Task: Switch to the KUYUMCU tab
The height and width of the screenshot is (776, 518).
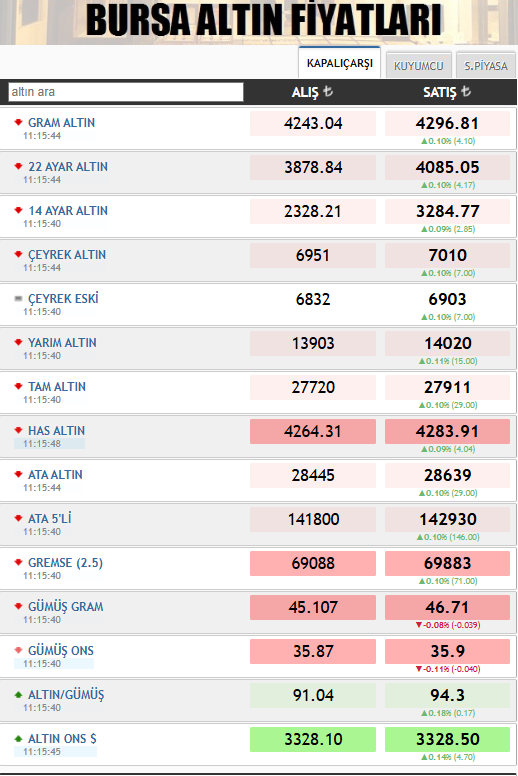Action: click(x=419, y=65)
